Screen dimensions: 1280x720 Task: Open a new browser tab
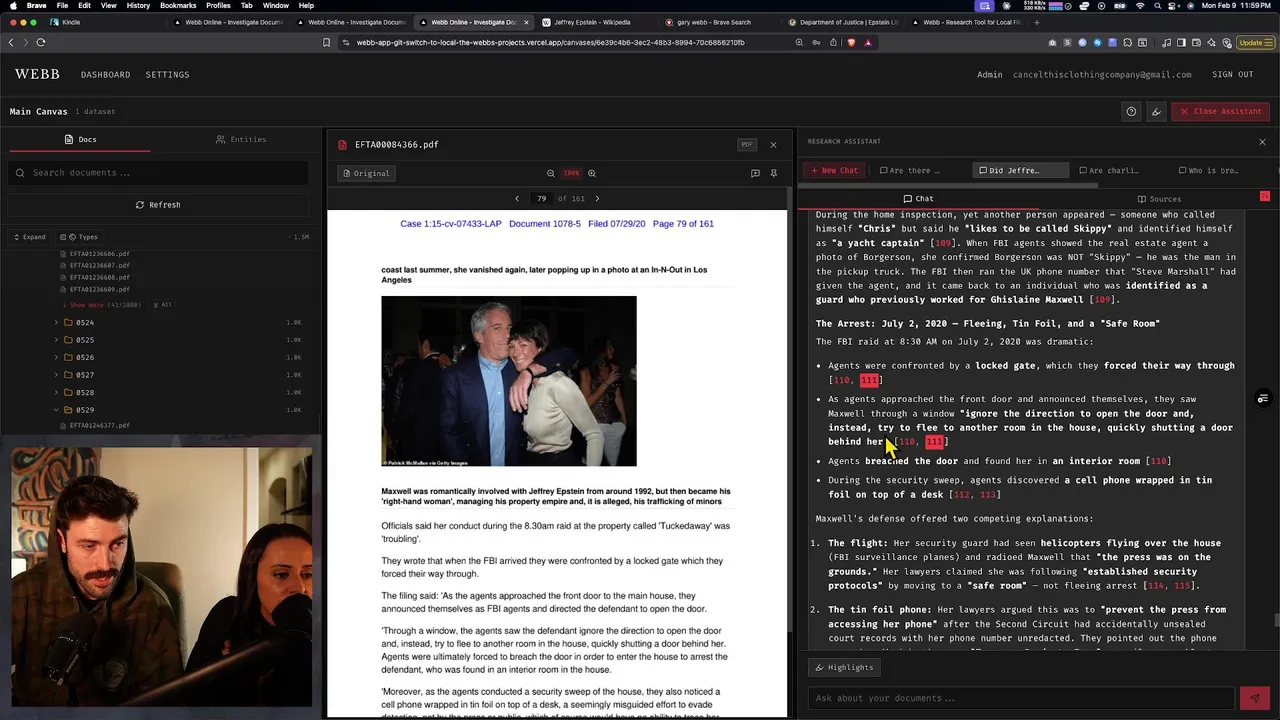pos(1036,22)
